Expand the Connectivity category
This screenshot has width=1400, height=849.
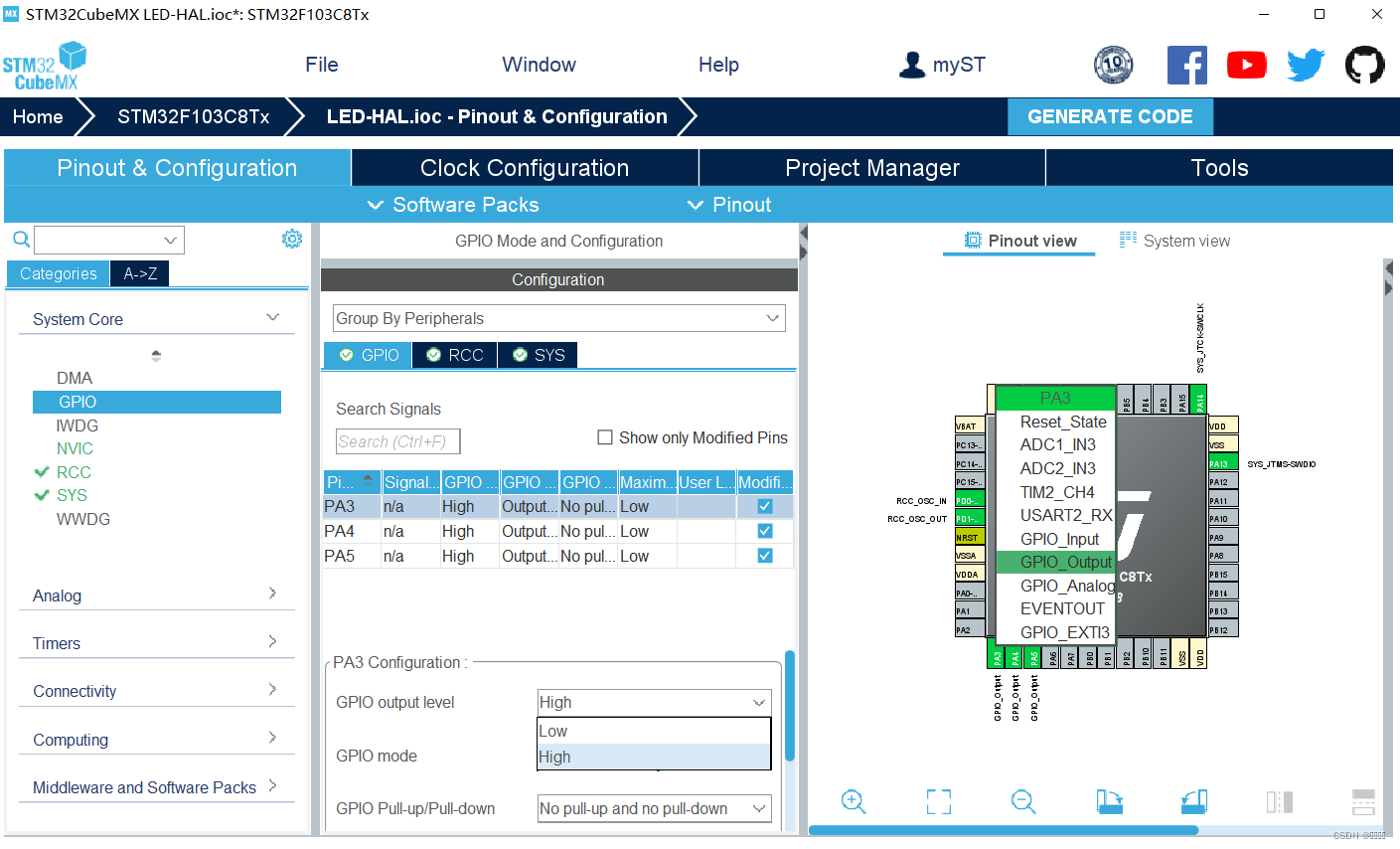pos(272,689)
